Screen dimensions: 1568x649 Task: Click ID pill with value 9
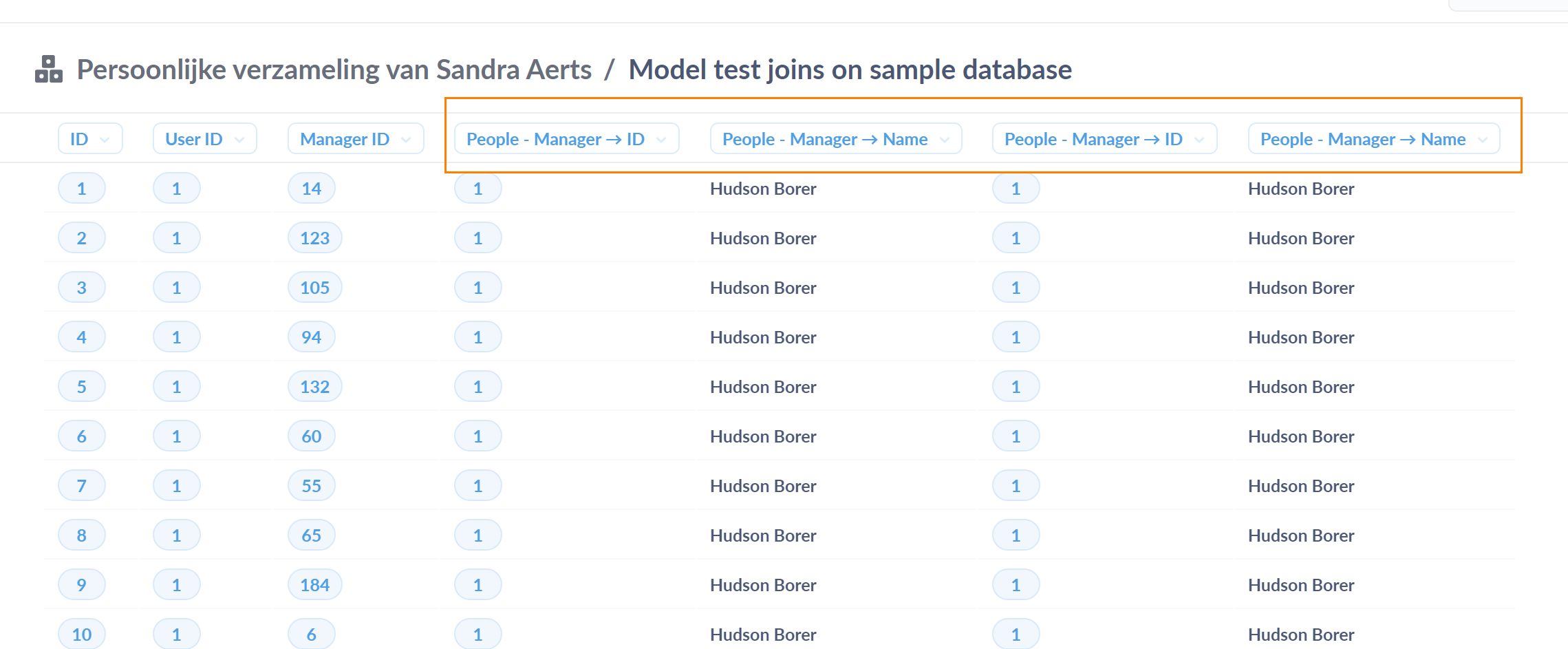pos(82,585)
